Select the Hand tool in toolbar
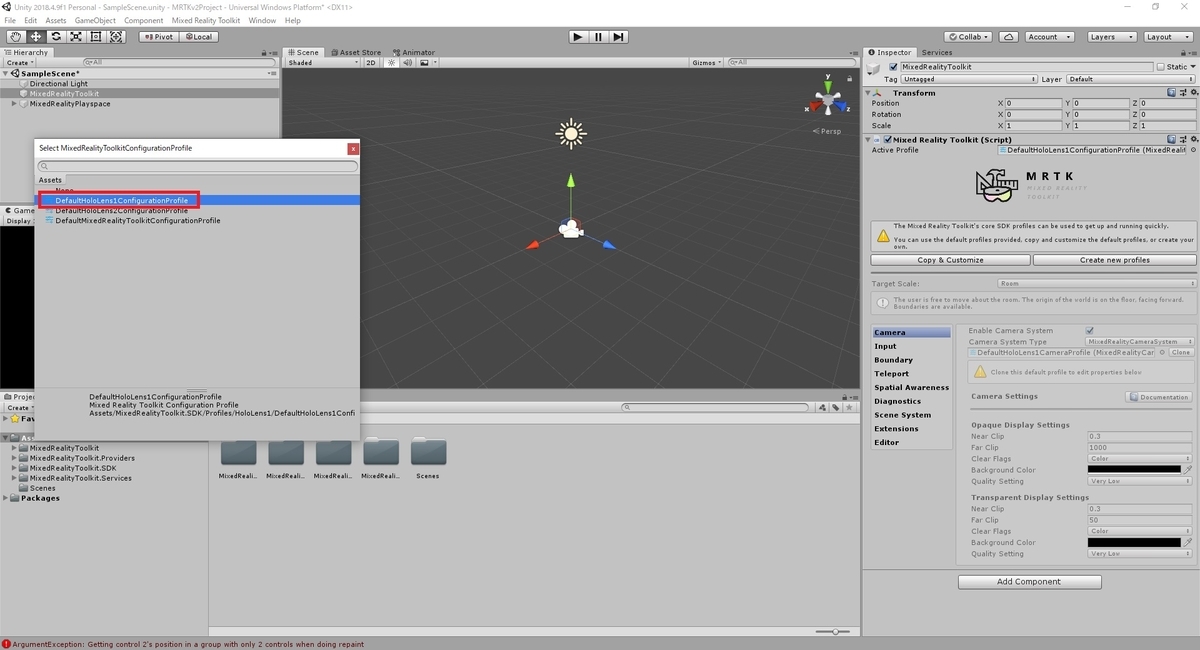The height and width of the screenshot is (650, 1200). [x=15, y=37]
